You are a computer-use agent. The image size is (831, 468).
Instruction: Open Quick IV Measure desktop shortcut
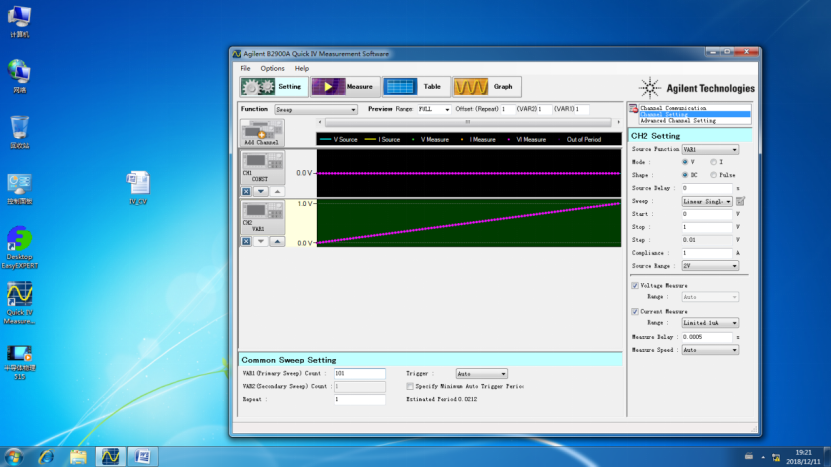[x=20, y=303]
